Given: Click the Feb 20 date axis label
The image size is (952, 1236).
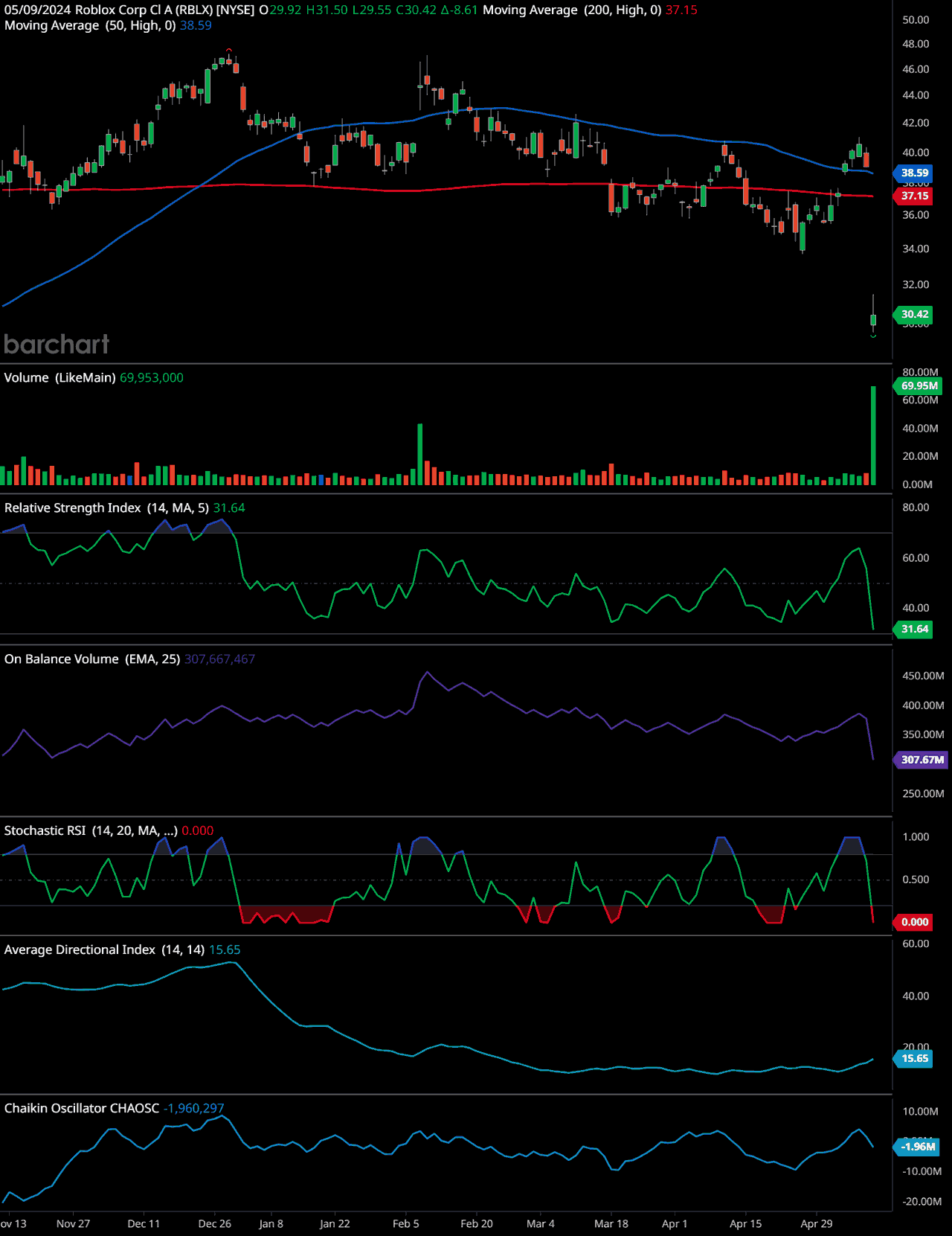Looking at the screenshot, I should click(477, 1223).
